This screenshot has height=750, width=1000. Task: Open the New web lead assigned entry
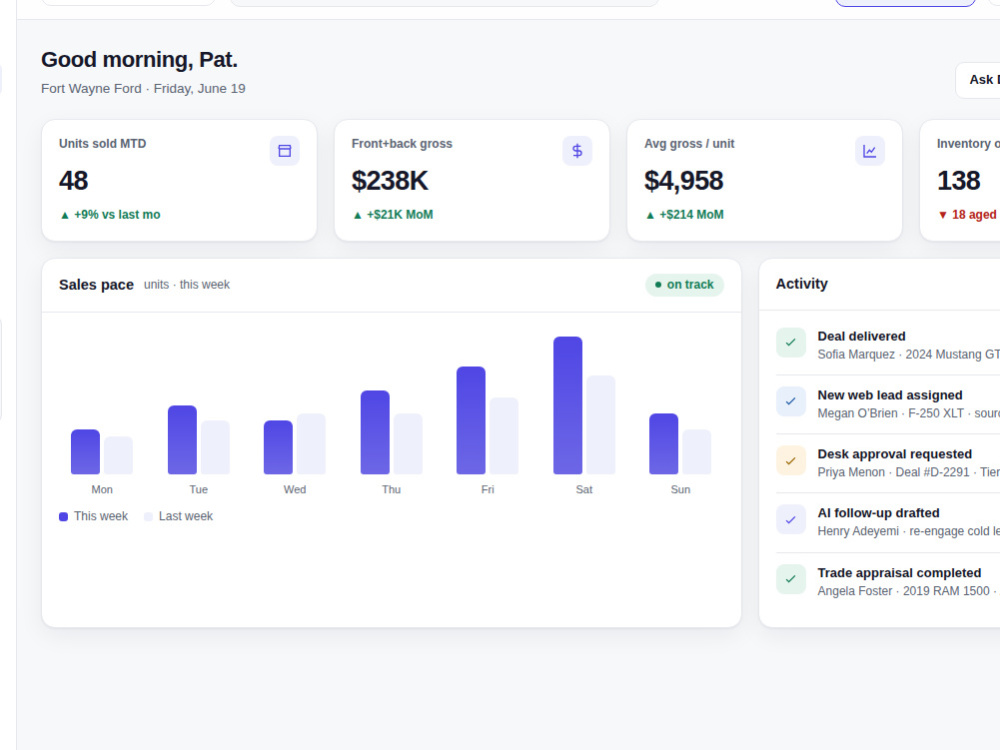(888, 404)
